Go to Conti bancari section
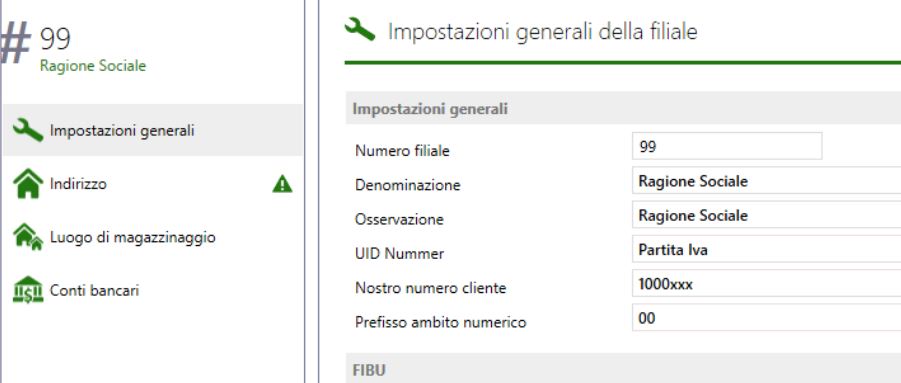The image size is (901, 383). (x=152, y=290)
